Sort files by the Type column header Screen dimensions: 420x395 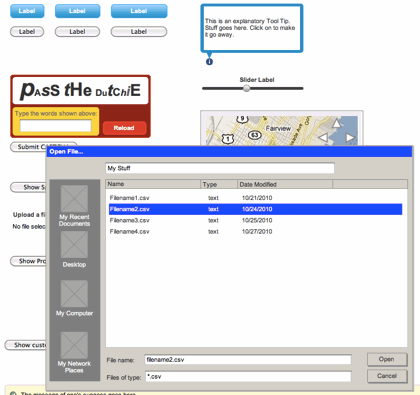tap(219, 184)
